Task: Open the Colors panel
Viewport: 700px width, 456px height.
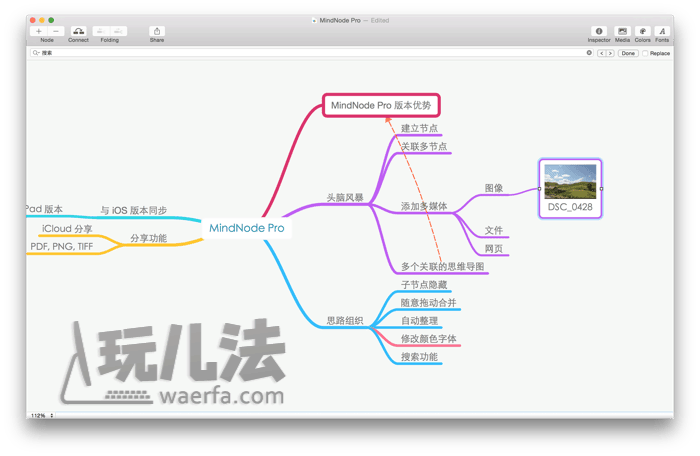Action: coord(642,31)
